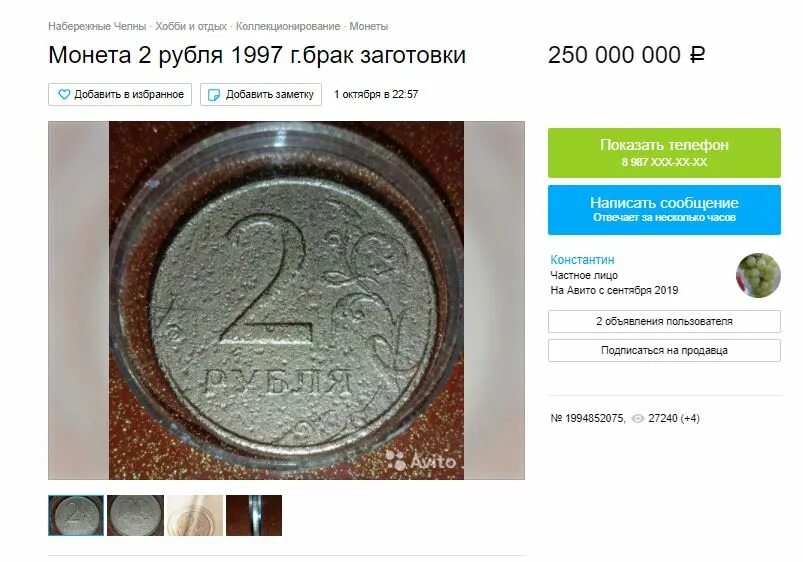Click the Avito watermark on photo
The width and height of the screenshot is (803, 562).
(420, 460)
